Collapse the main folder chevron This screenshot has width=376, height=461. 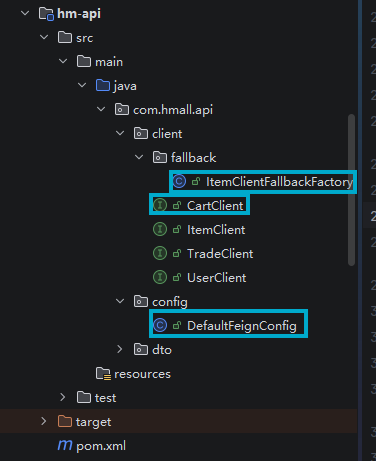click(63, 61)
